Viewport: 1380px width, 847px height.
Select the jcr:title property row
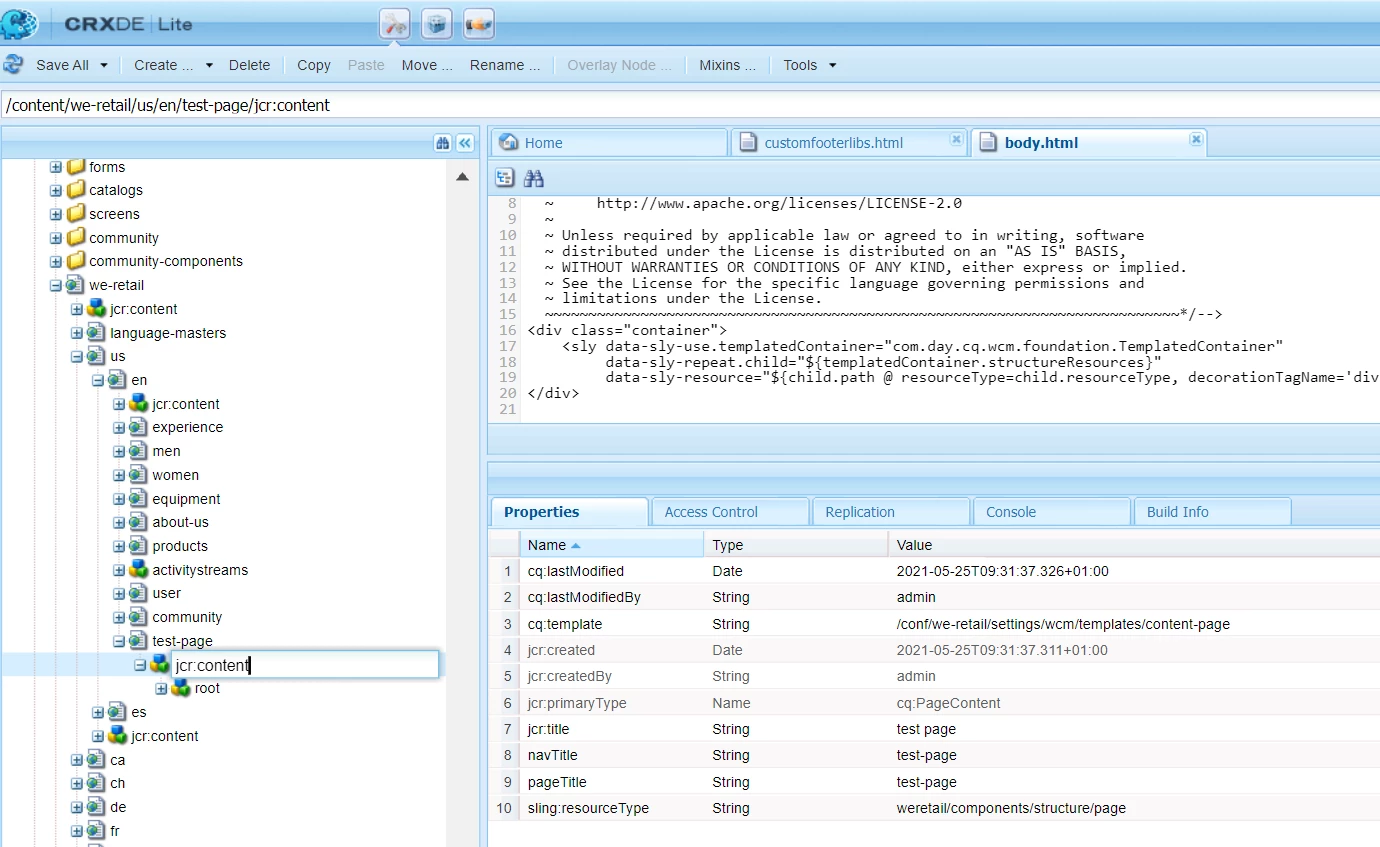934,729
